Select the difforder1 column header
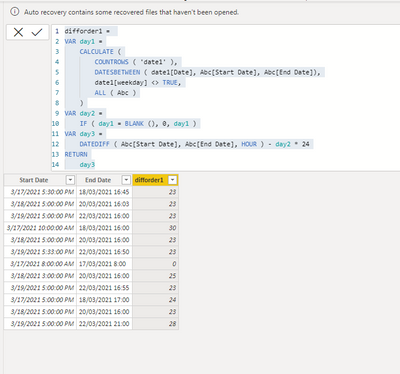The height and width of the screenshot is (374, 400). (149, 180)
